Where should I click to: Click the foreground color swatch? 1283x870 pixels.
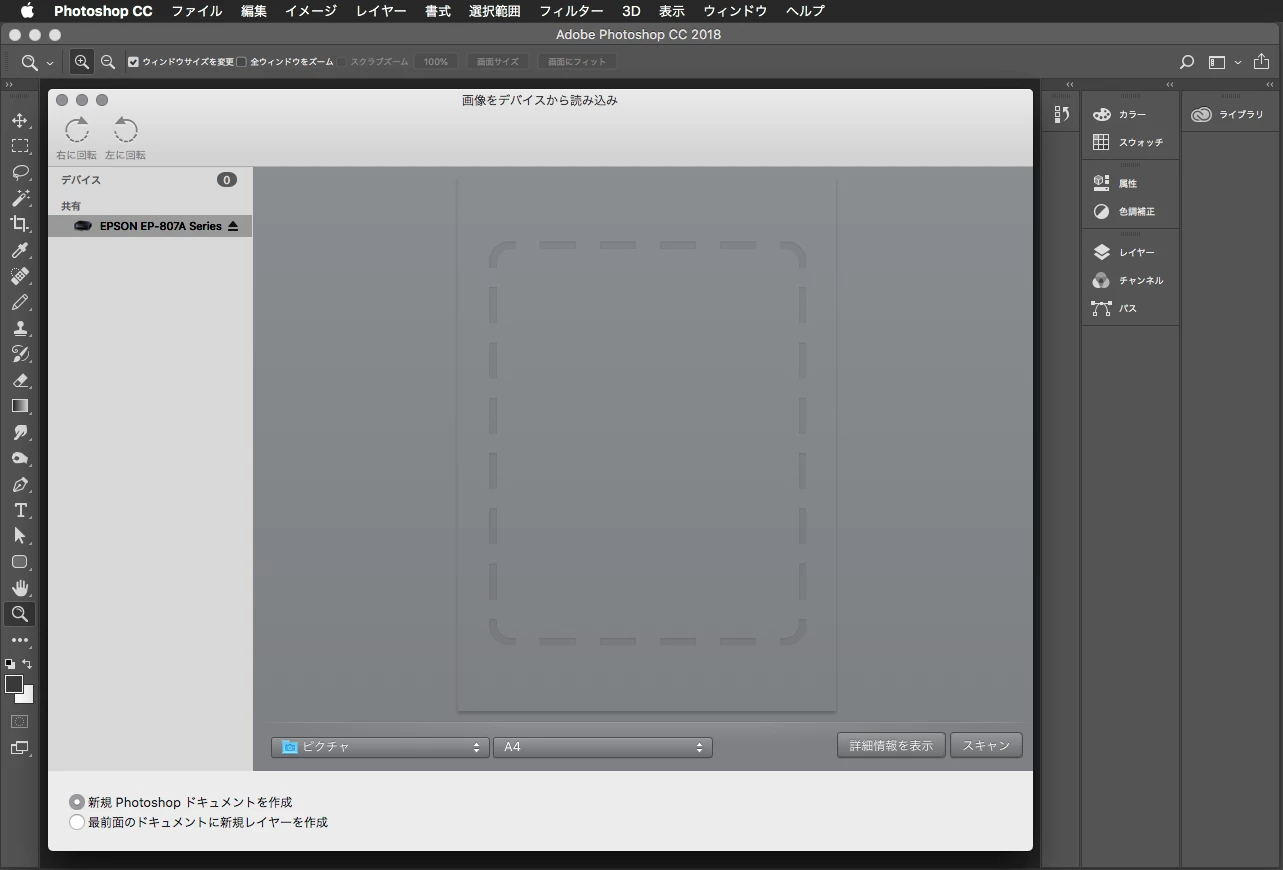[x=14, y=684]
